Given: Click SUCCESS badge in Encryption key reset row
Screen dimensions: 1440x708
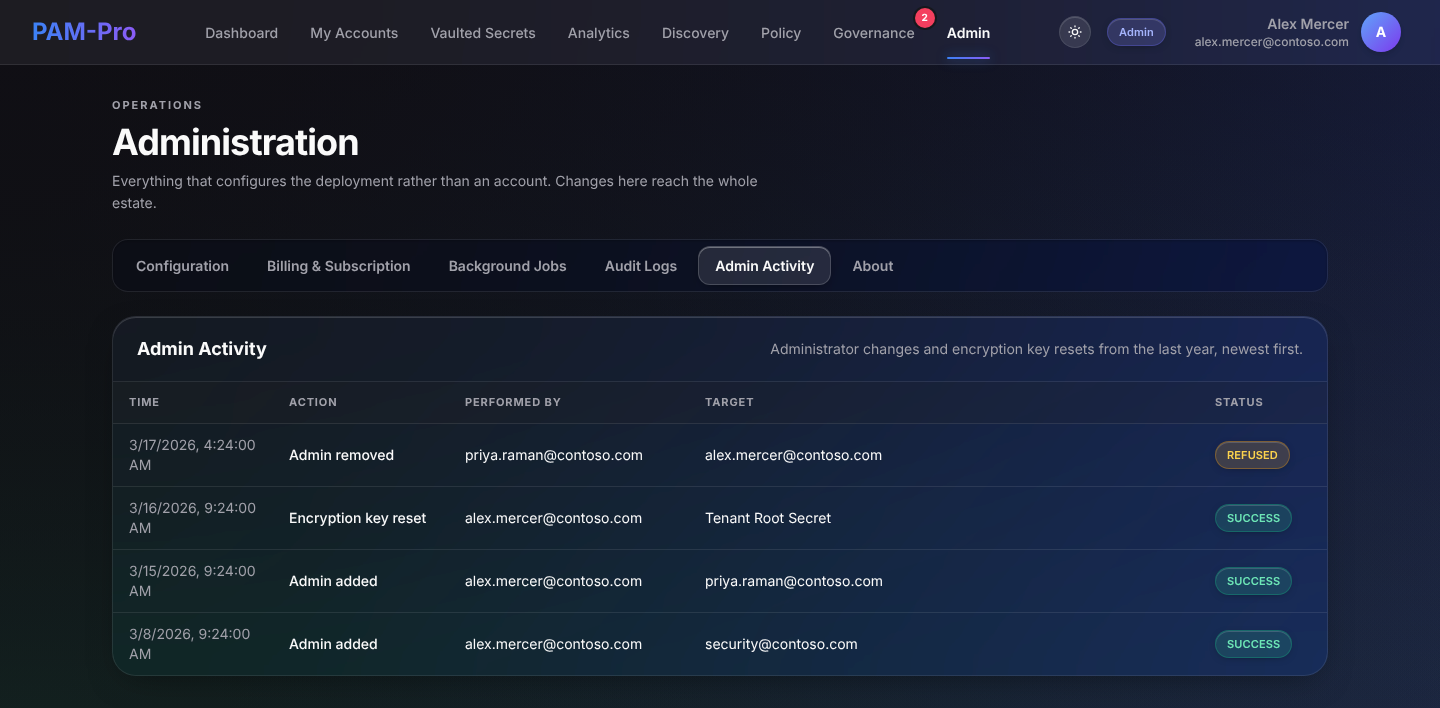Looking at the screenshot, I should pyautogui.click(x=1253, y=518).
